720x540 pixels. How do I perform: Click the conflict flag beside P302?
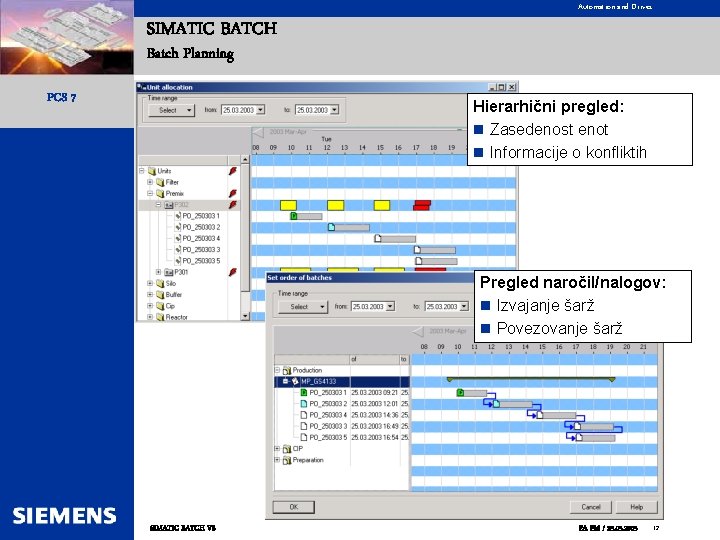(x=233, y=205)
